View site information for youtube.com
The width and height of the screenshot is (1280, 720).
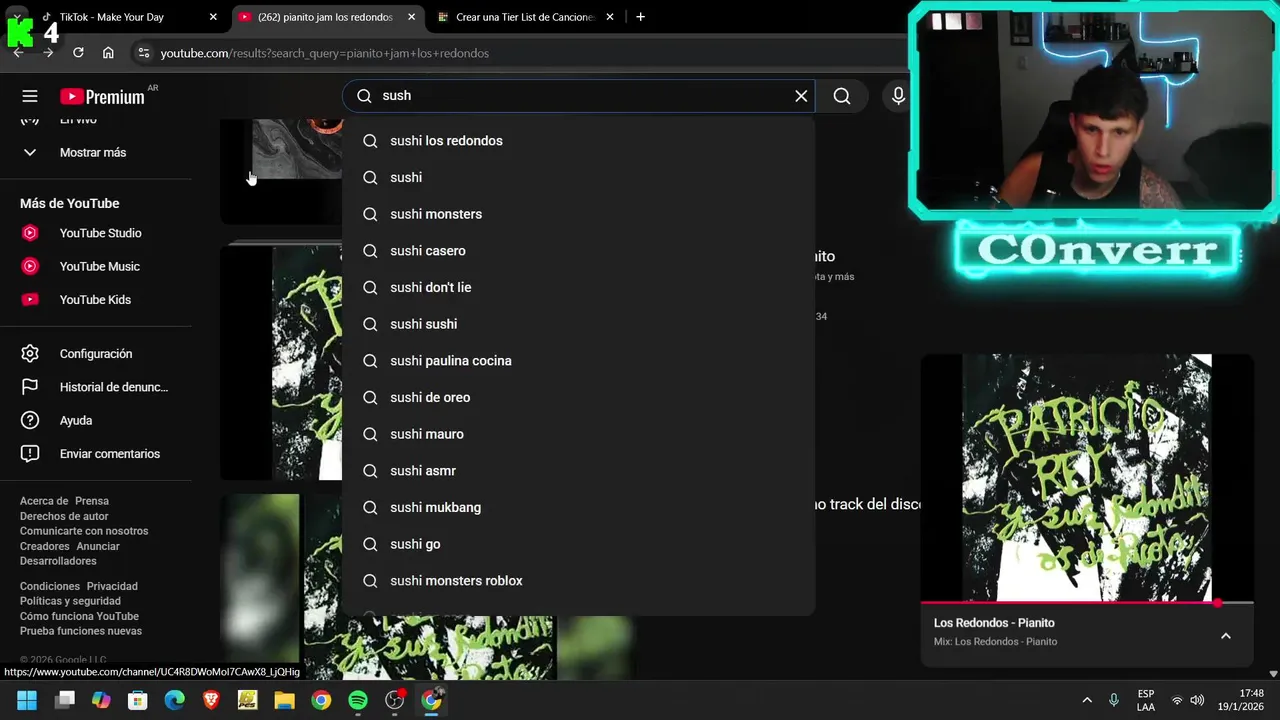click(143, 53)
